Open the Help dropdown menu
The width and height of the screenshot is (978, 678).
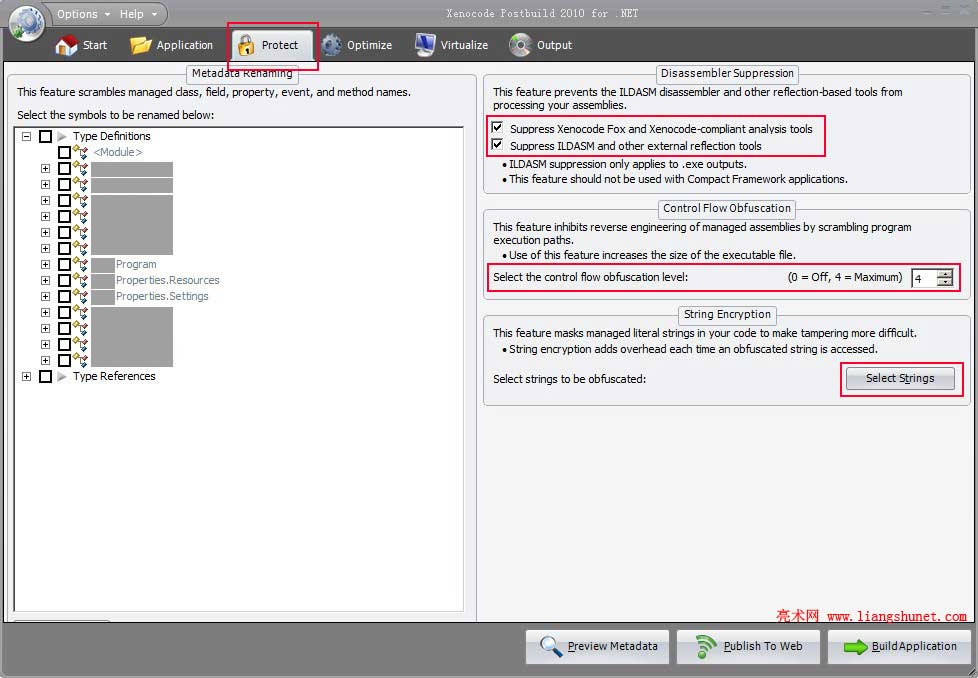138,14
